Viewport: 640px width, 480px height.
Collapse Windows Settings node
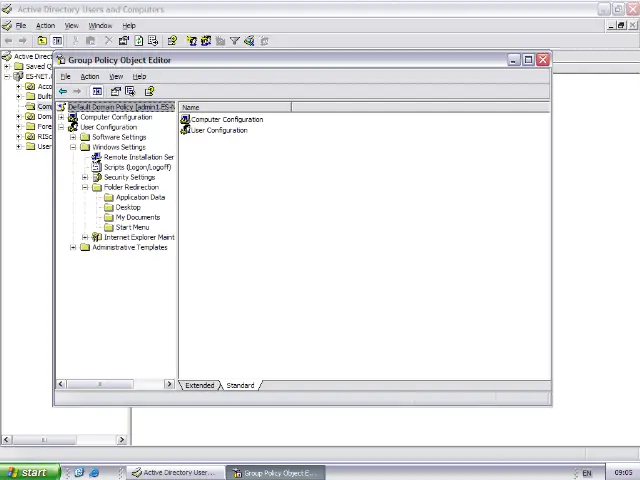tap(73, 147)
